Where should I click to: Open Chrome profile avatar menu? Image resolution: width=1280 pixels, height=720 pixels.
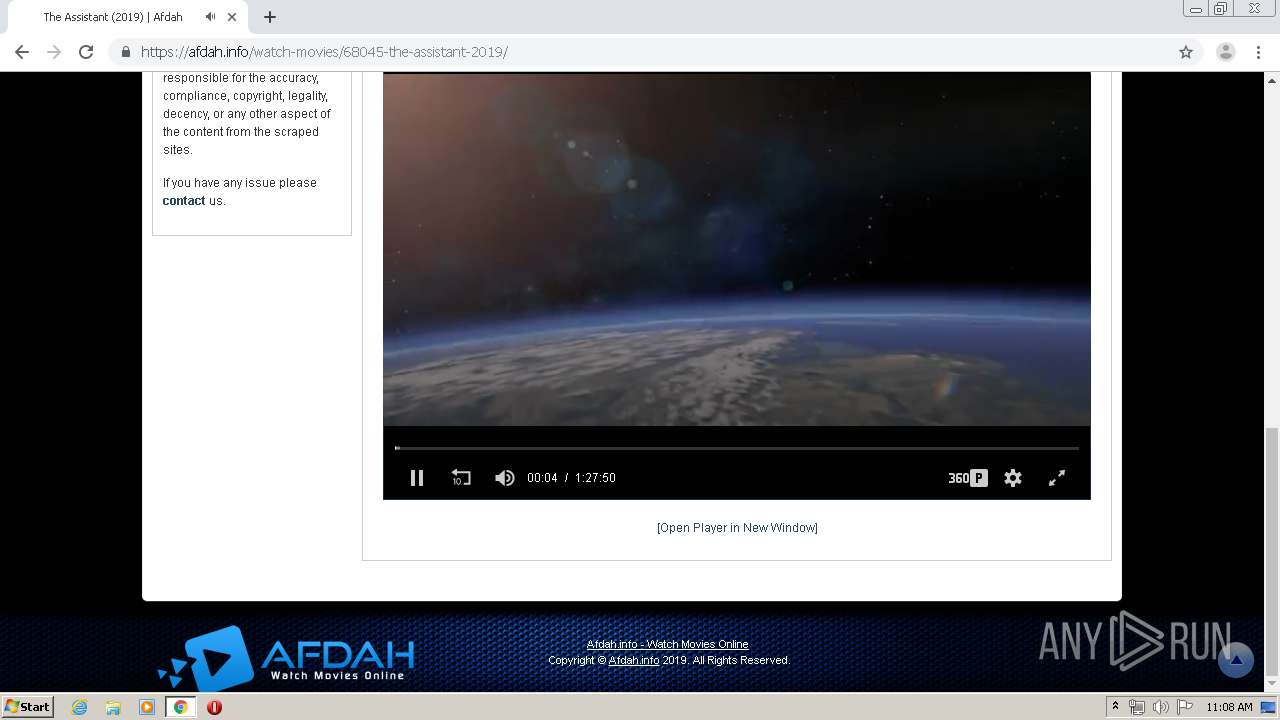(x=1226, y=52)
